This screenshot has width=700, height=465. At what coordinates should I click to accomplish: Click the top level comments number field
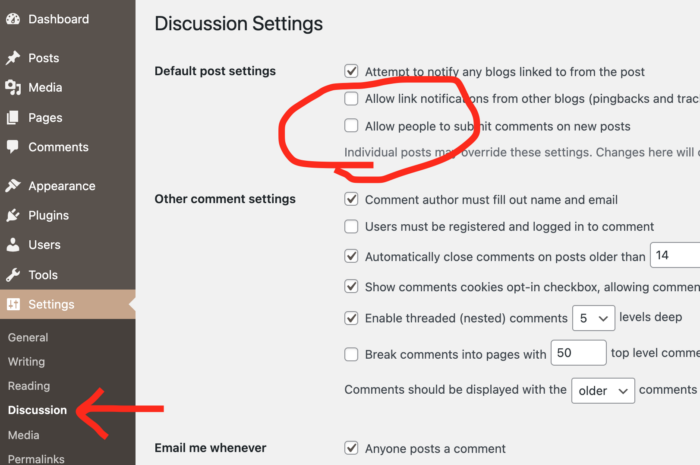click(x=579, y=354)
